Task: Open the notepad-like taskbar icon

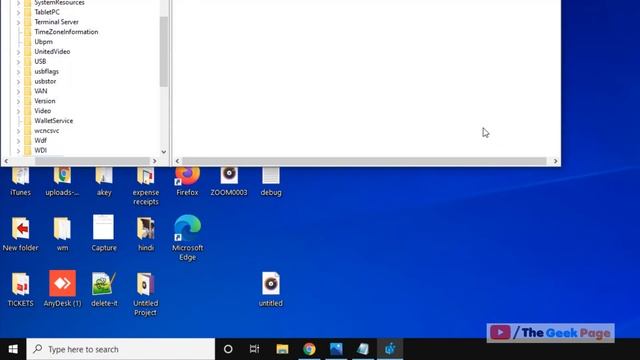Action: [x=363, y=349]
